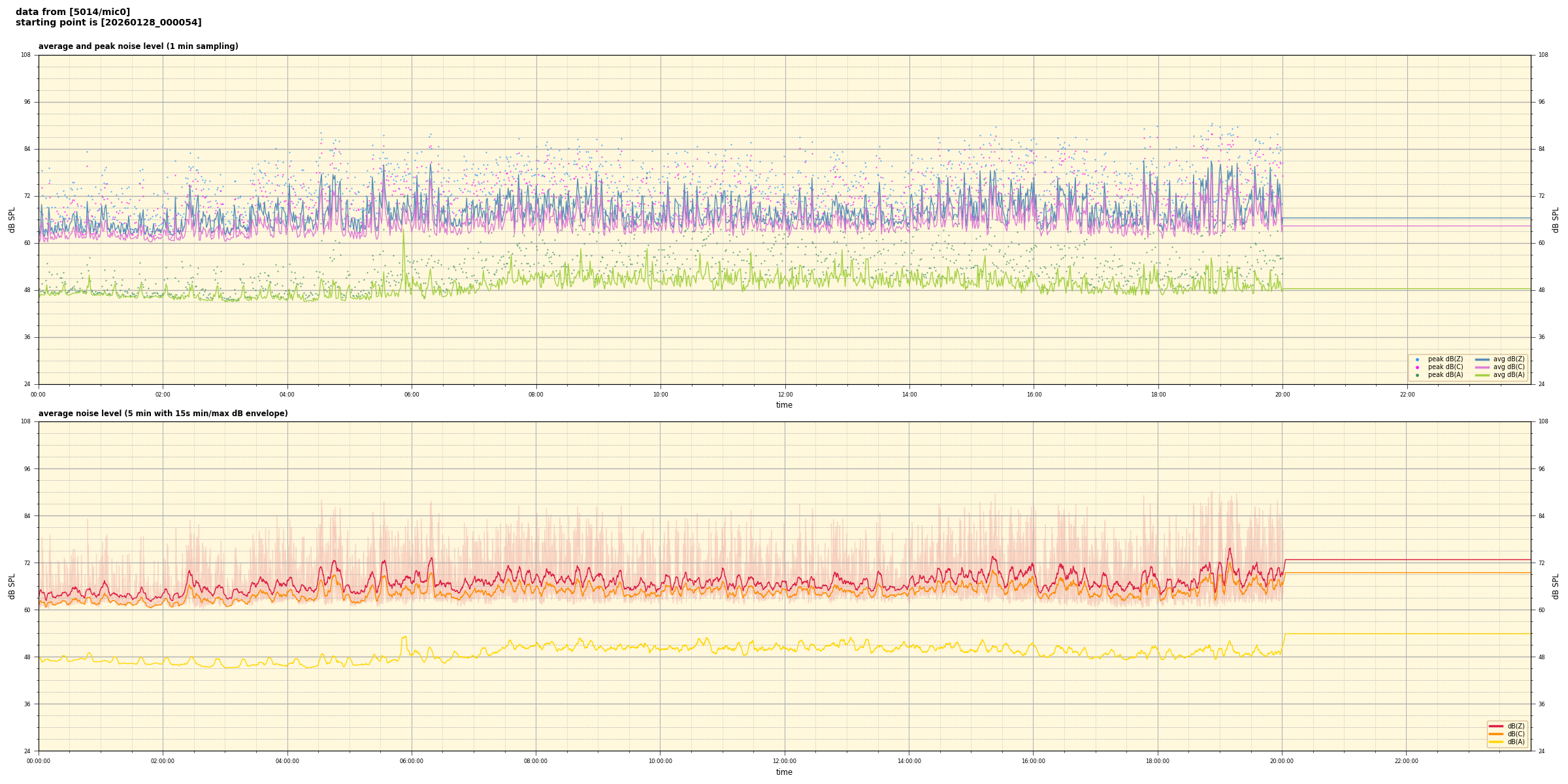Click the peak dB(C) legend marker

click(x=1417, y=367)
